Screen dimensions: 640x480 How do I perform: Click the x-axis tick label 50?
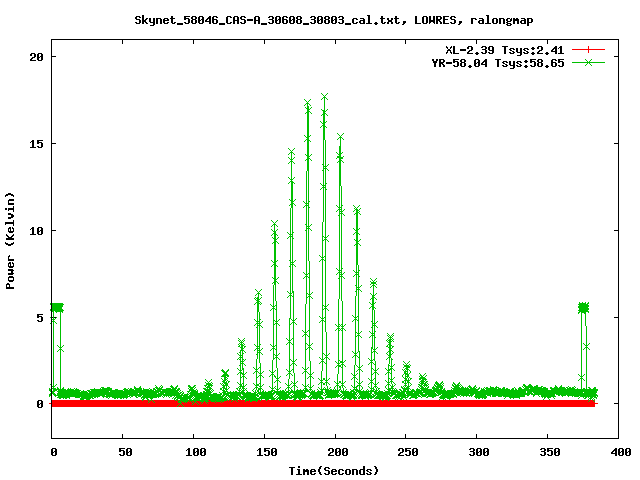[125, 452]
